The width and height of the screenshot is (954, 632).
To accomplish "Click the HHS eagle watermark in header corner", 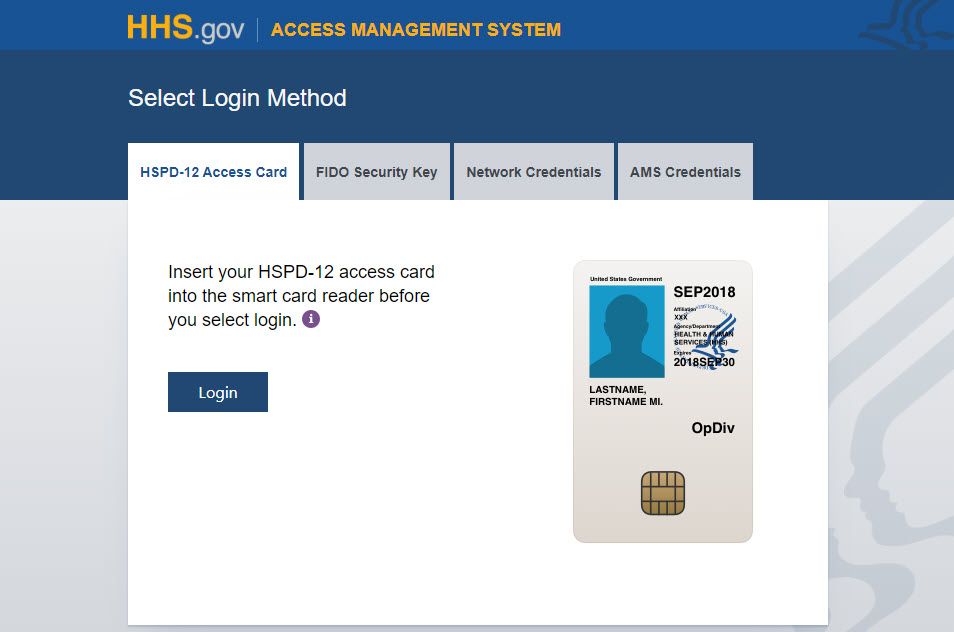I will coord(905,24).
